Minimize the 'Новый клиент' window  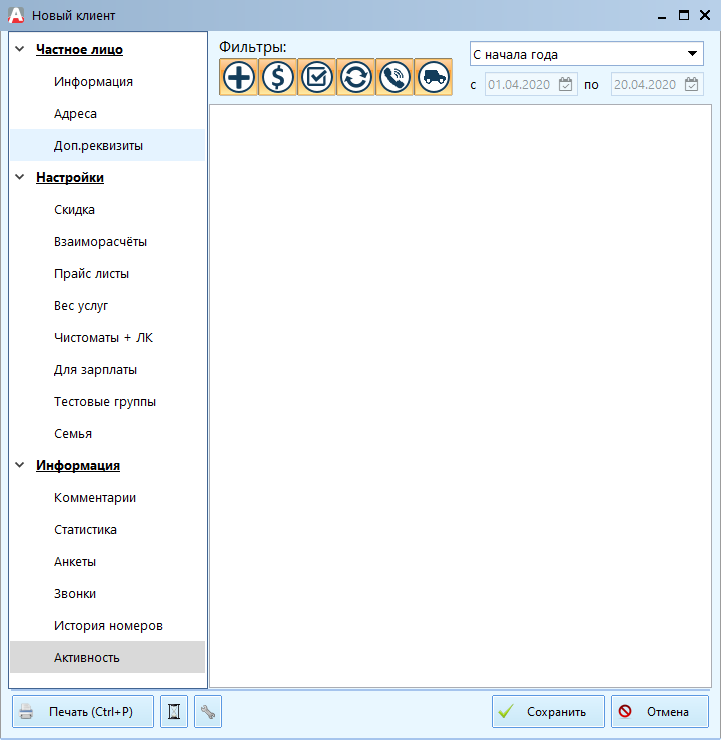pyautogui.click(x=662, y=16)
